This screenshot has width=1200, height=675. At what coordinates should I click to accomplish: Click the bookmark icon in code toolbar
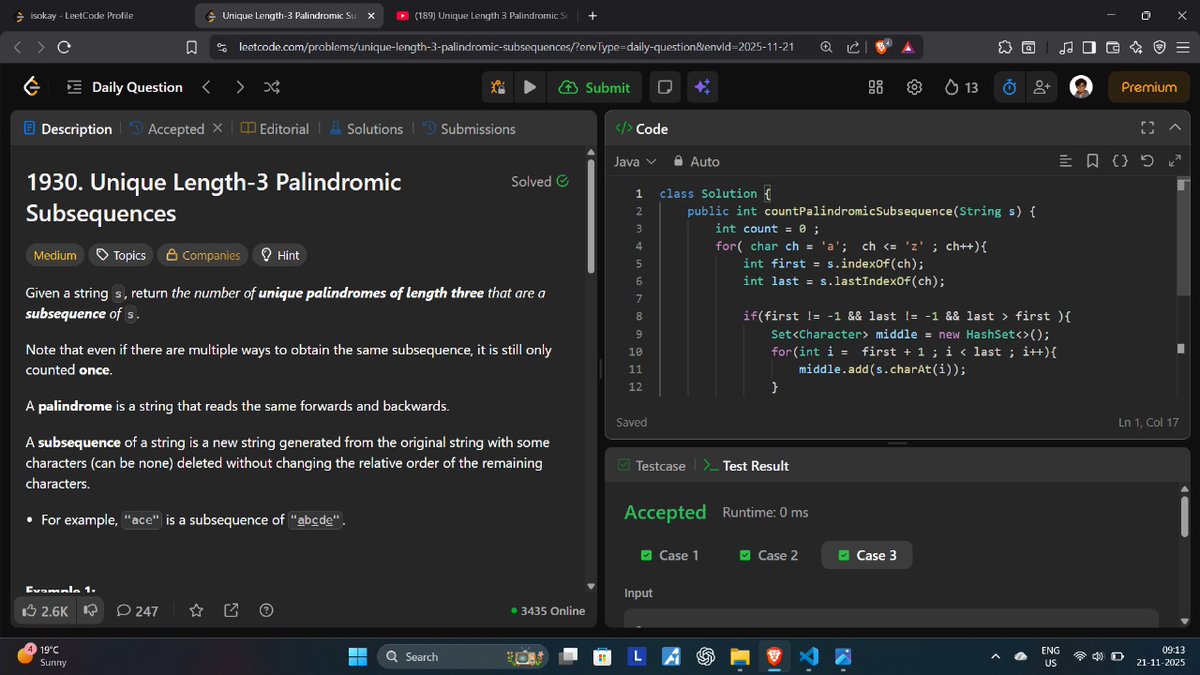pos(1092,161)
